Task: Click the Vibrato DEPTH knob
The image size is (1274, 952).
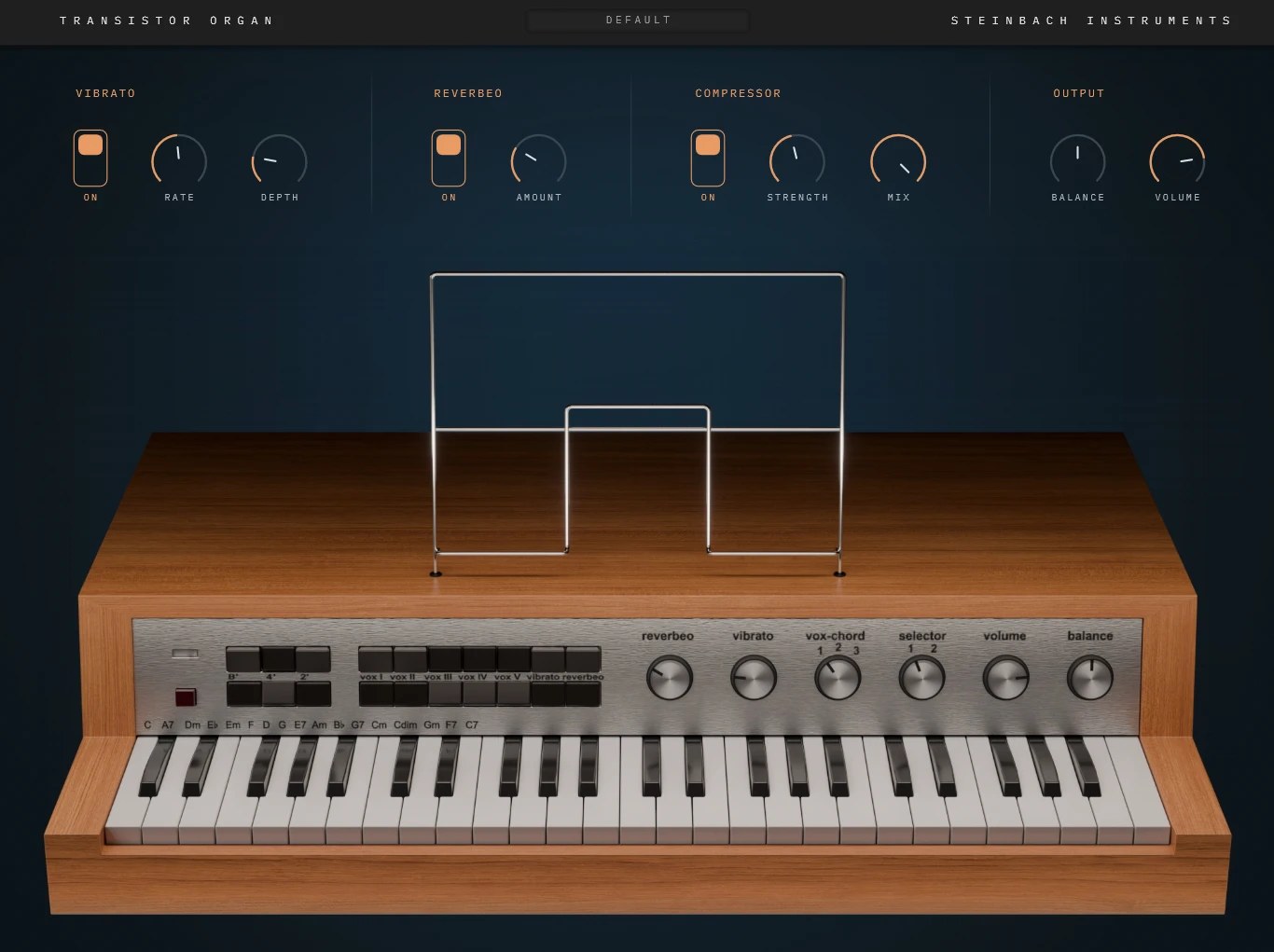Action: pyautogui.click(x=280, y=160)
